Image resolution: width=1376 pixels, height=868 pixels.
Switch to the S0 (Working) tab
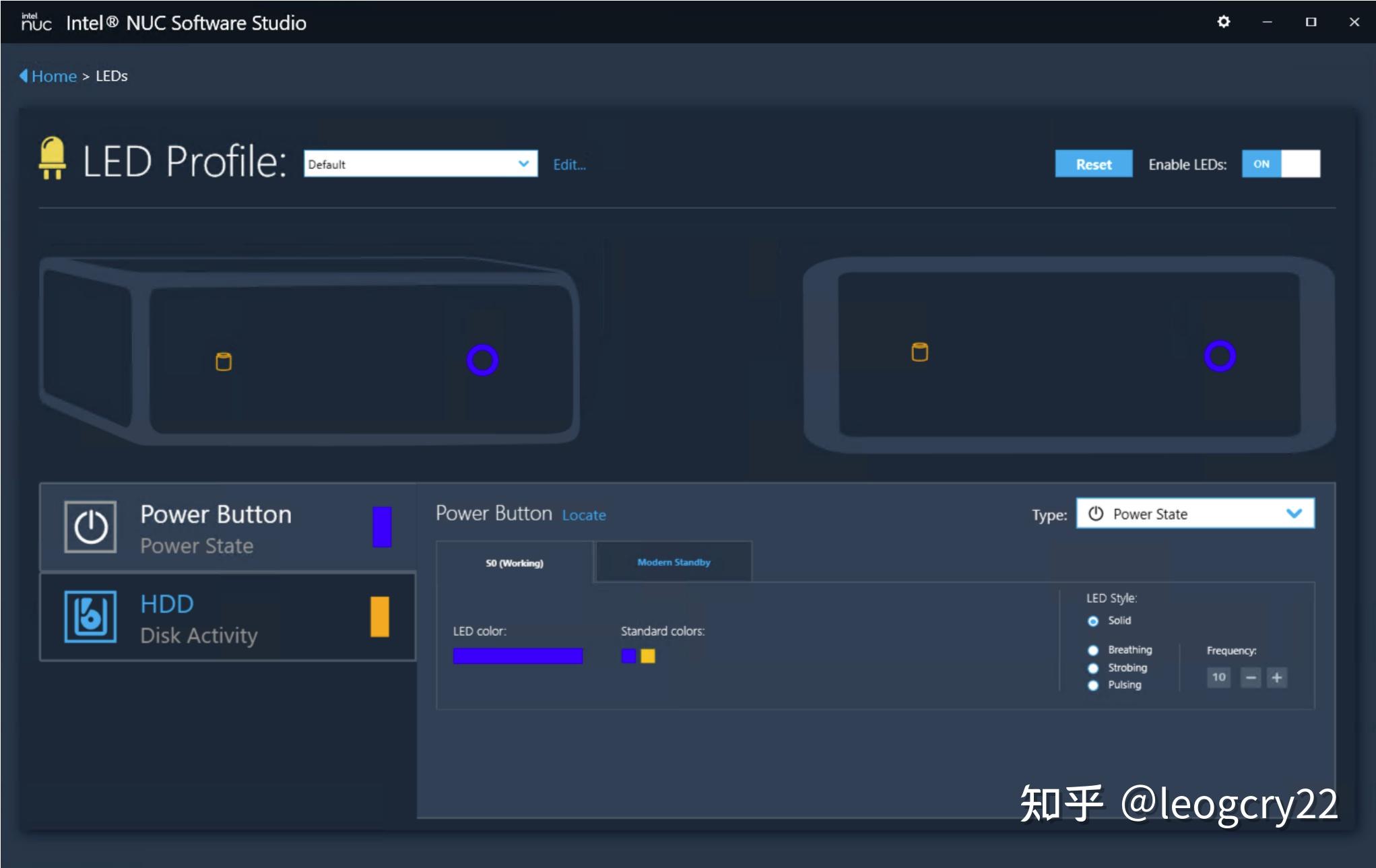coord(515,563)
